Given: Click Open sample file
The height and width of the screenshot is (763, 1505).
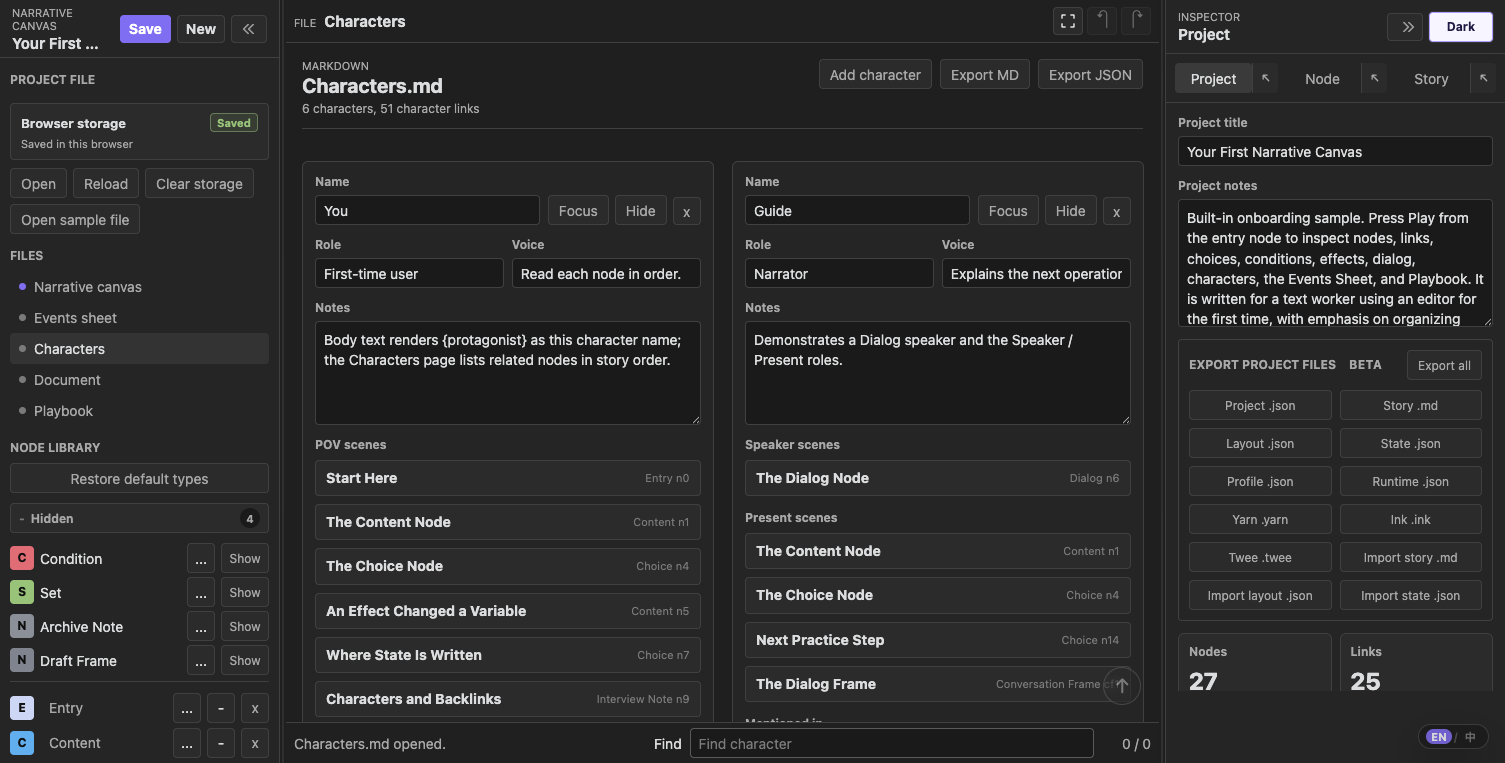Looking at the screenshot, I should click(x=75, y=220).
